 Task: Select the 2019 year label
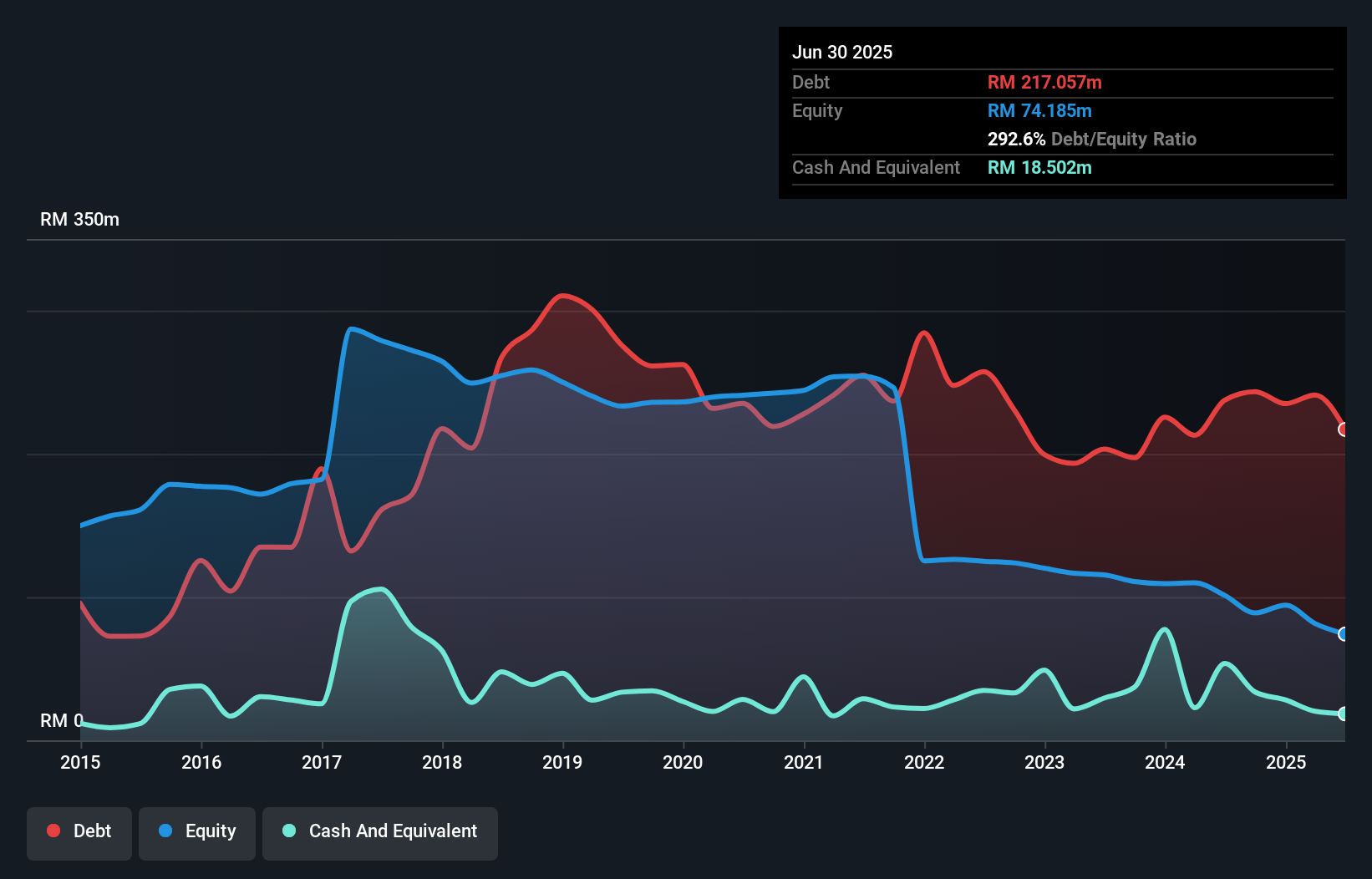pyautogui.click(x=563, y=762)
